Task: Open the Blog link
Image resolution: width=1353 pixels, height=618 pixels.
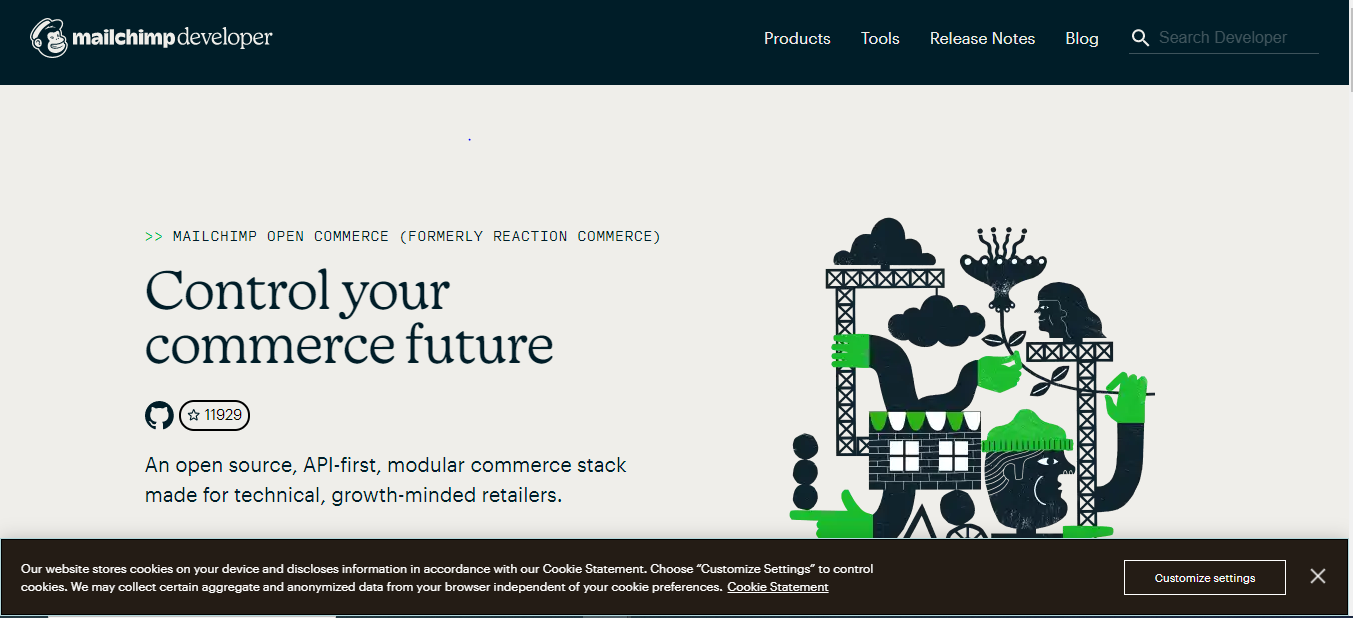Action: pos(1082,38)
